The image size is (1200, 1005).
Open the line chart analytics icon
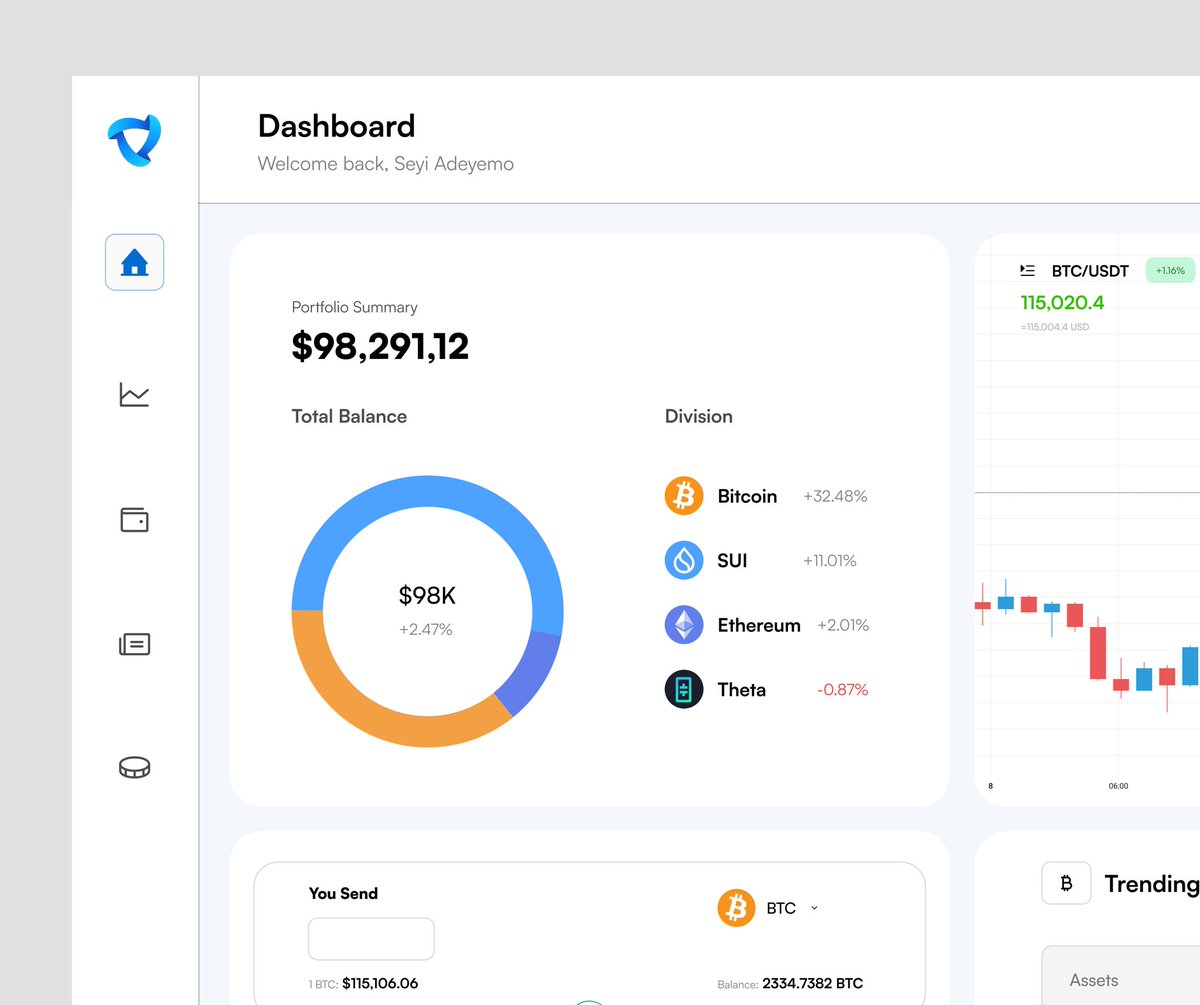point(134,394)
